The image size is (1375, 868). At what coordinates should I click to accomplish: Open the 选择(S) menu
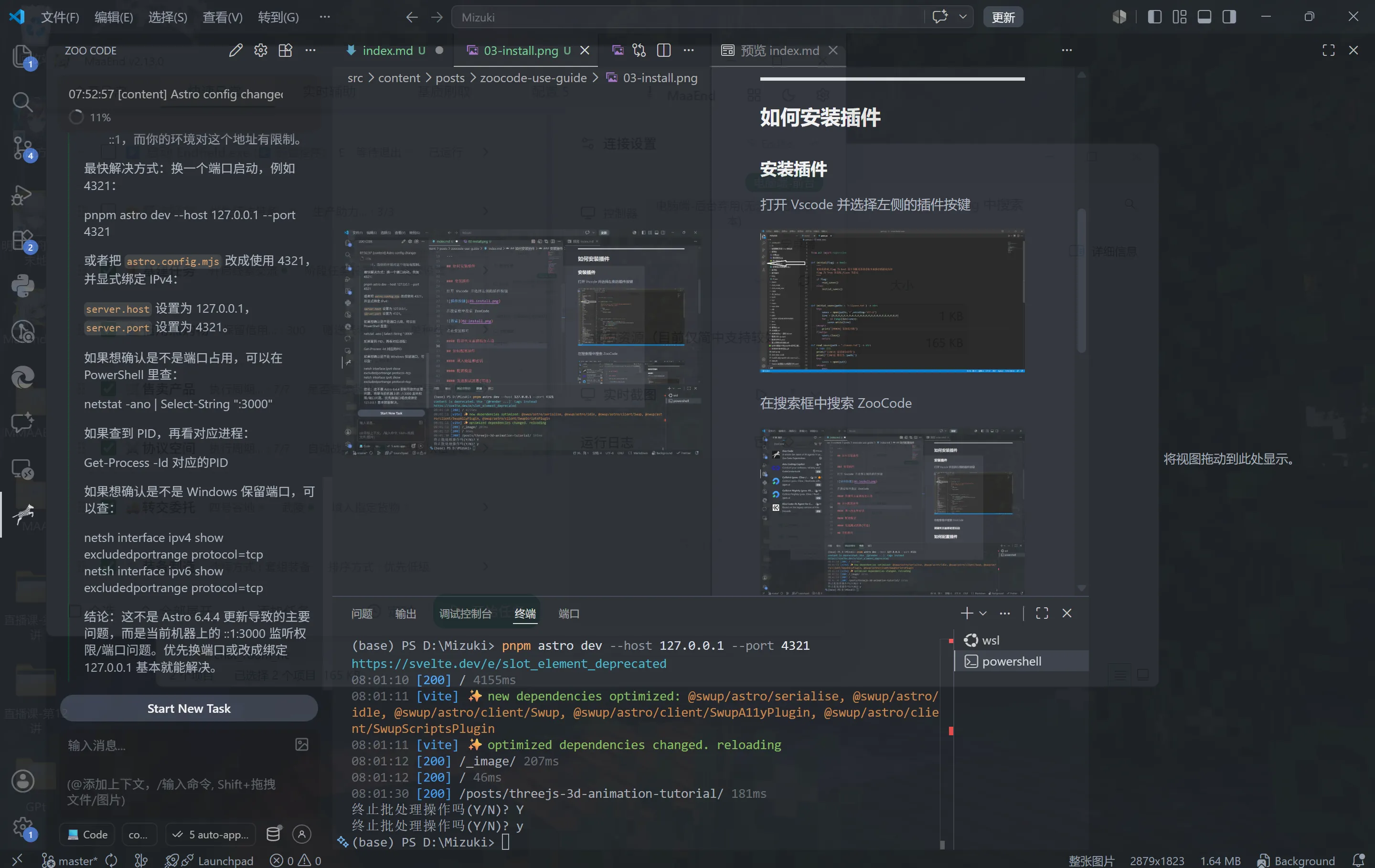pyautogui.click(x=167, y=17)
